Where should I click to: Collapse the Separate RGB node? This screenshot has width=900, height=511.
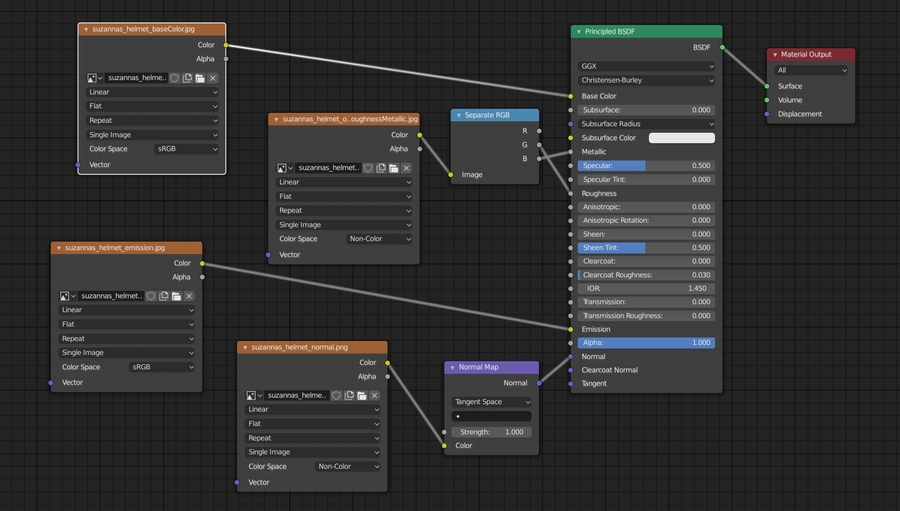459,115
